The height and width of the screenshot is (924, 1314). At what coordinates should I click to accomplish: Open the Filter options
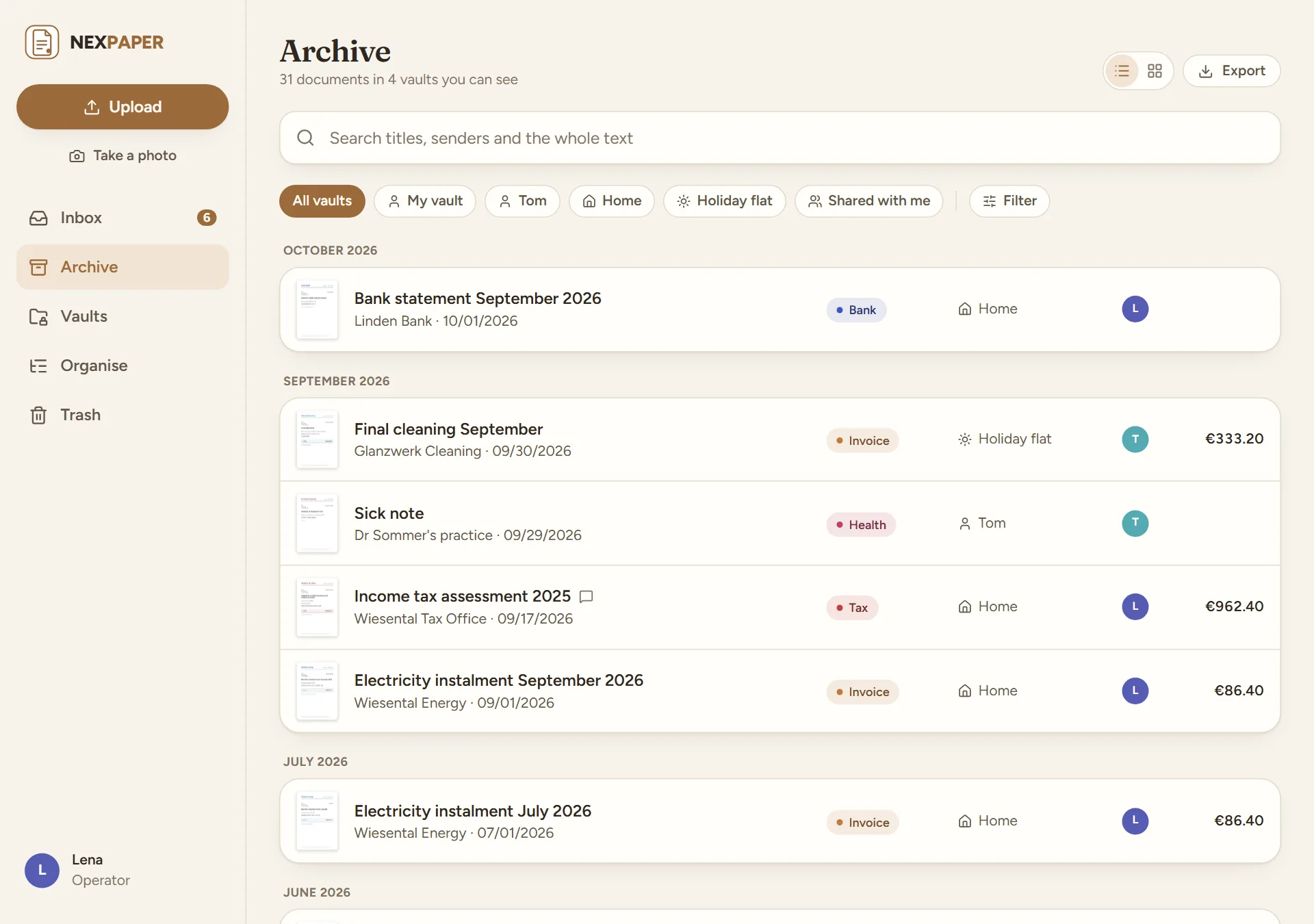tap(1009, 201)
